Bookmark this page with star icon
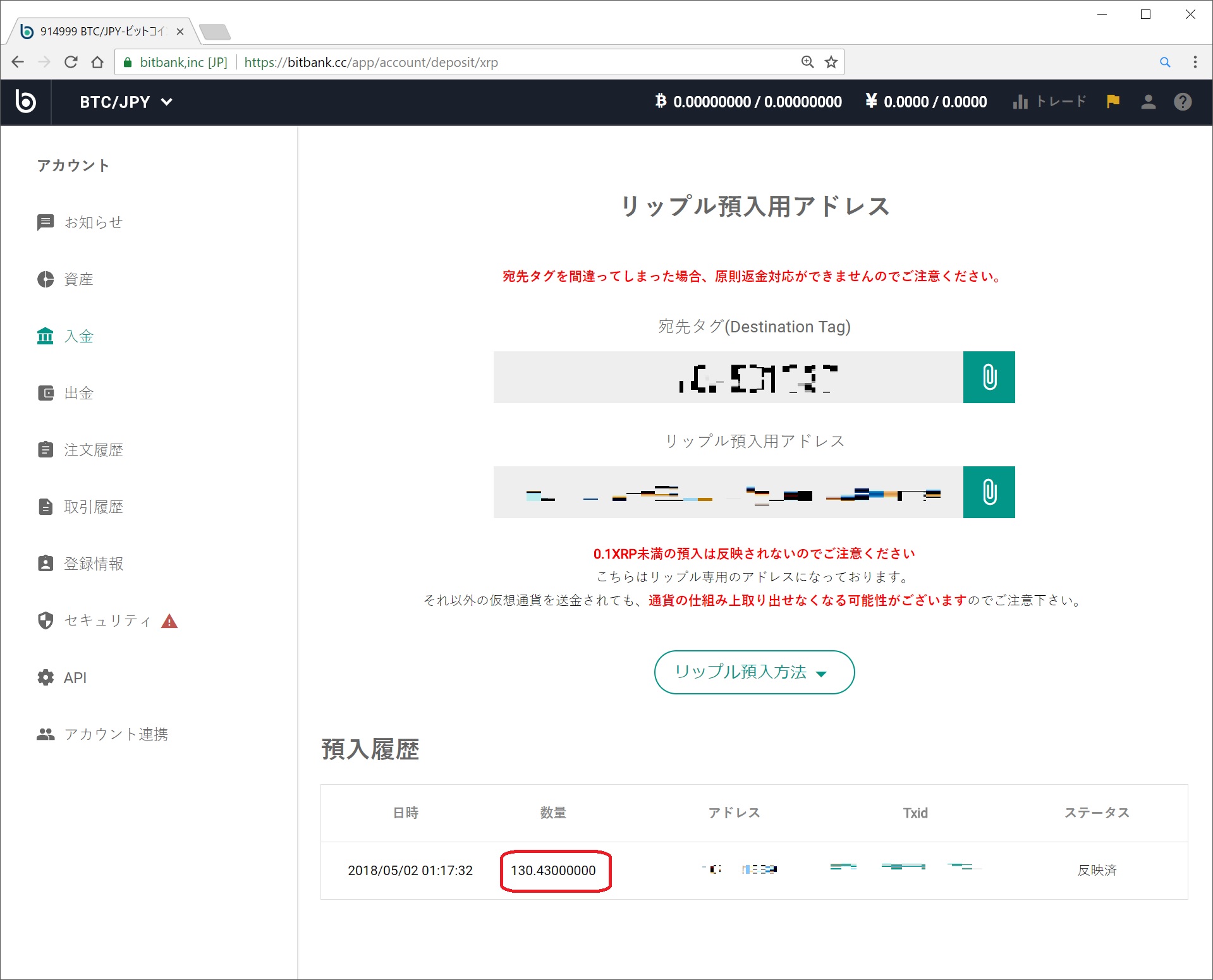Image resolution: width=1213 pixels, height=980 pixels. [831, 62]
